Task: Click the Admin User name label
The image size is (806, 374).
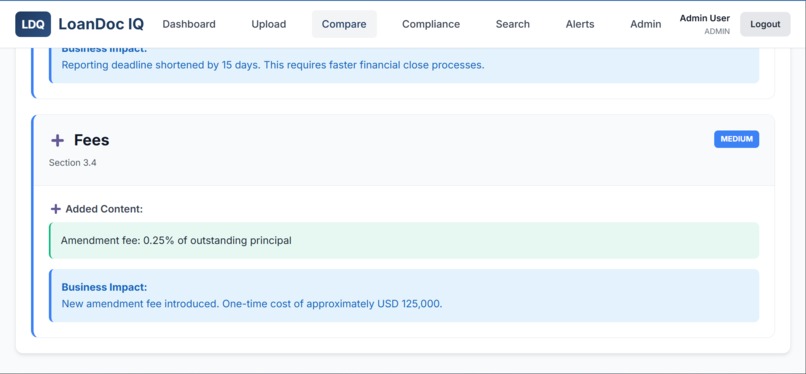Action: click(x=704, y=18)
